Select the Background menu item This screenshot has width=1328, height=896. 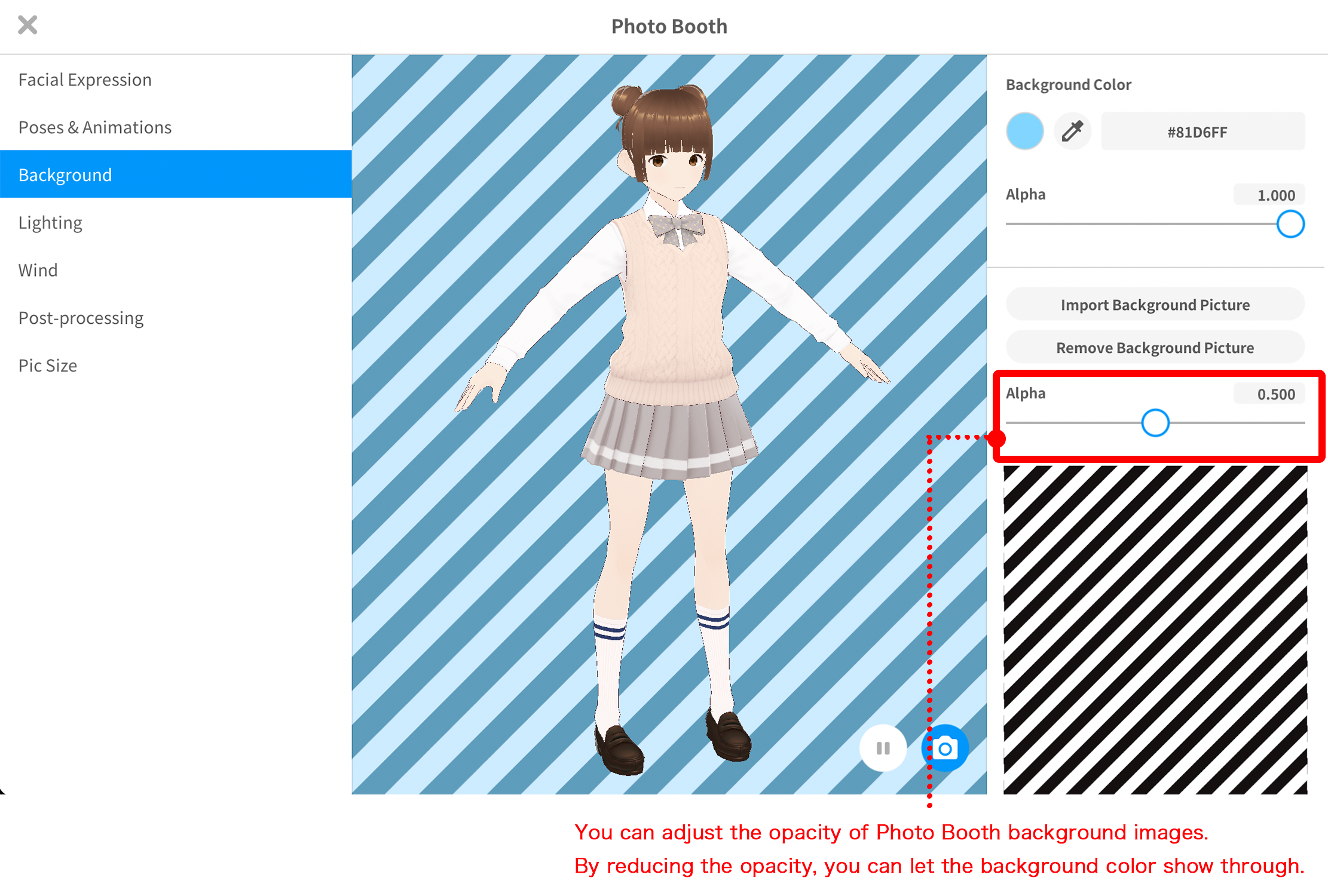coord(176,174)
